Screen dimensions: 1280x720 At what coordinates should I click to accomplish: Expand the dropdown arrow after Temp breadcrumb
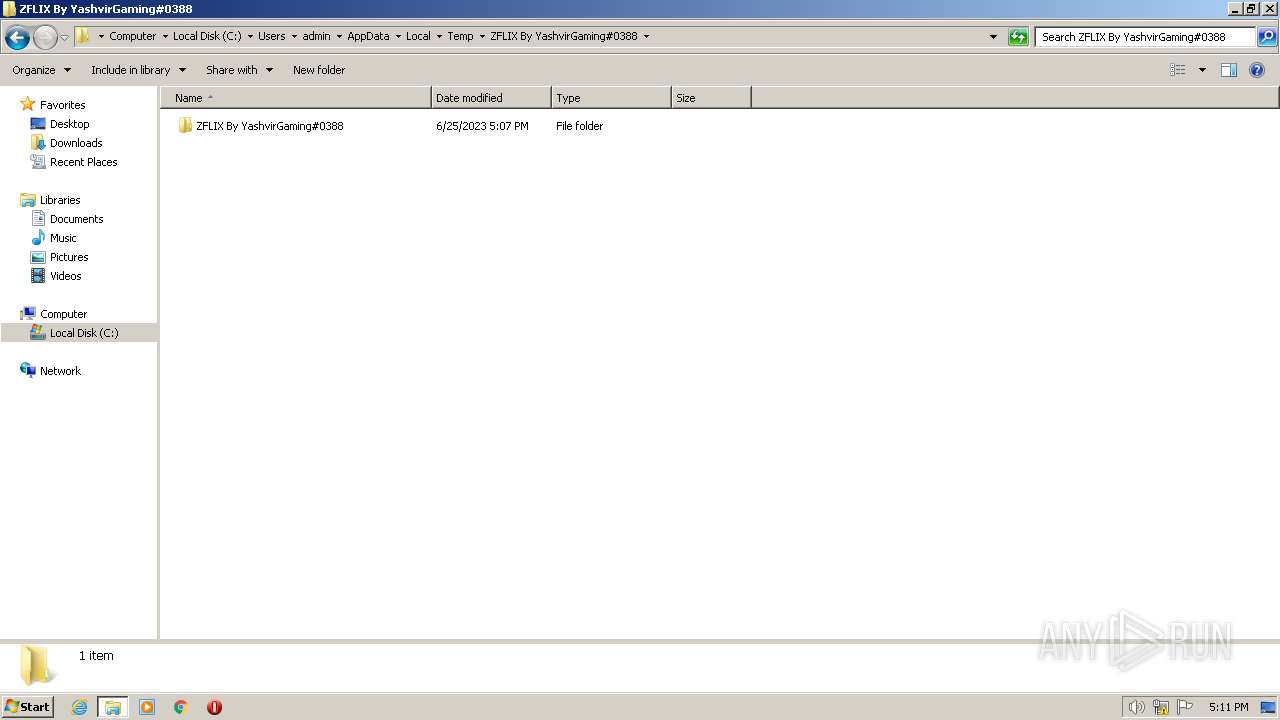tap(482, 36)
